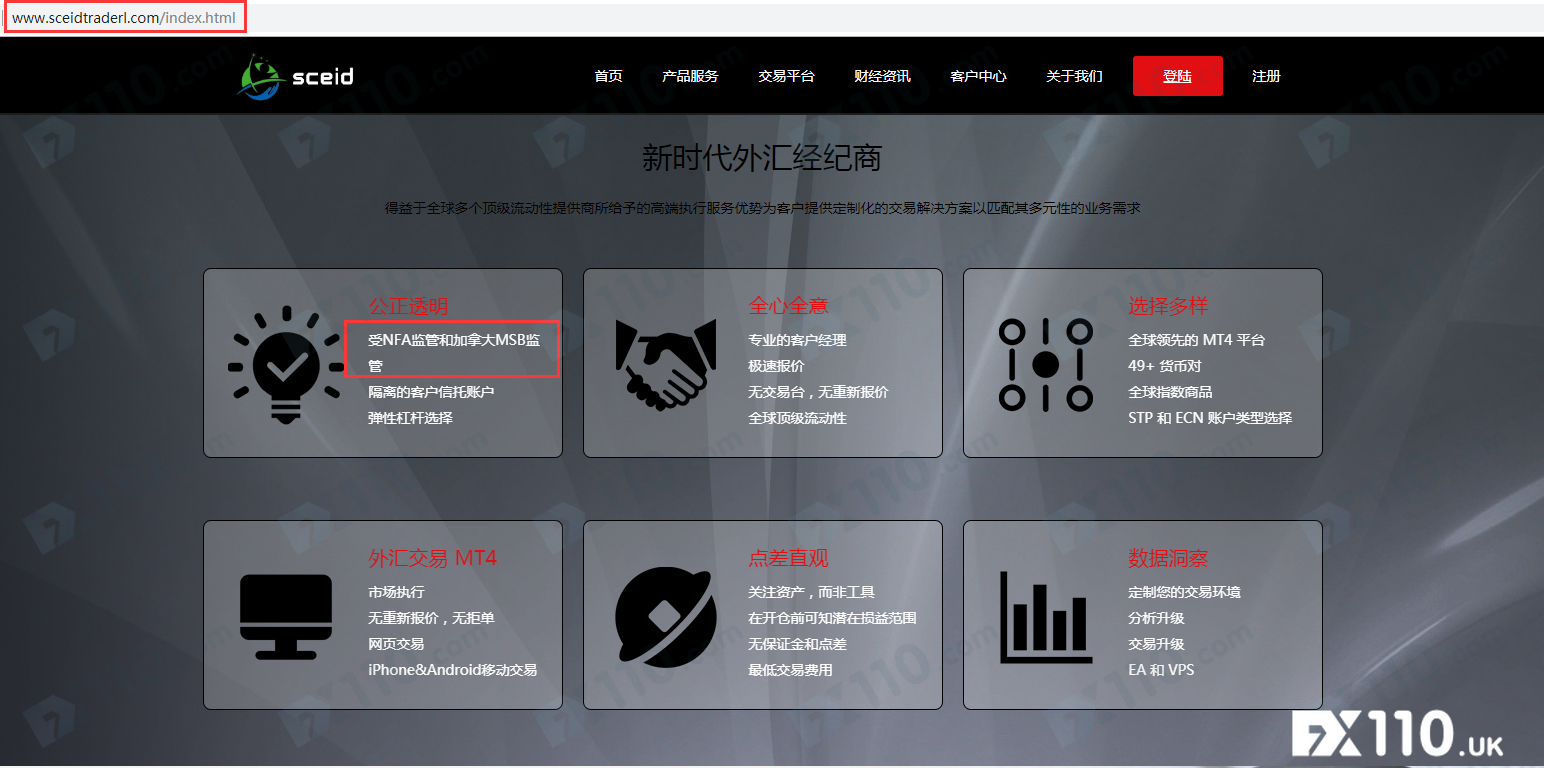Open the 产品服务 menu
1544x768 pixels.
point(690,76)
